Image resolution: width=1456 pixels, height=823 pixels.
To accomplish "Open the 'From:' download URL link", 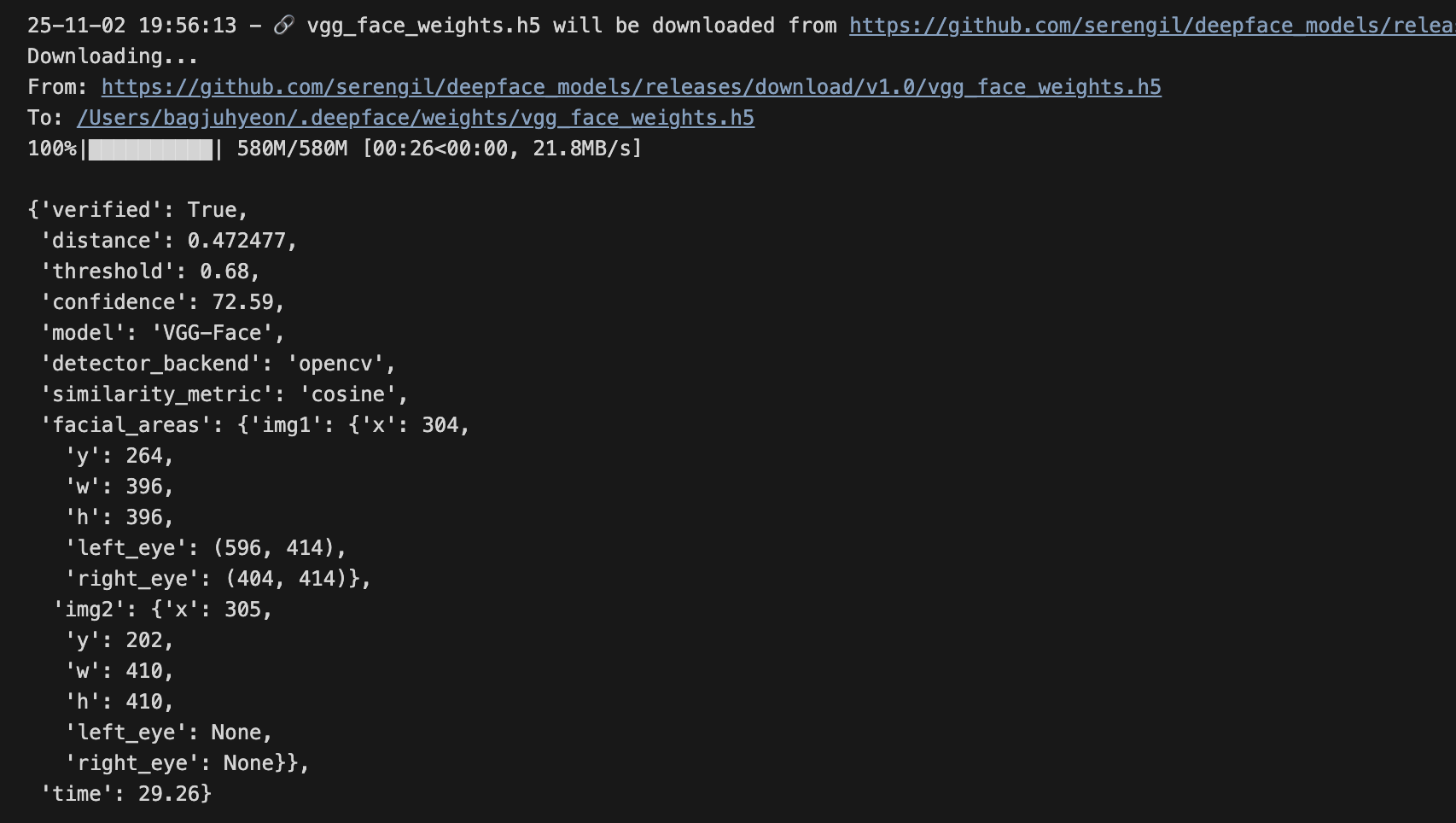I will (x=631, y=87).
